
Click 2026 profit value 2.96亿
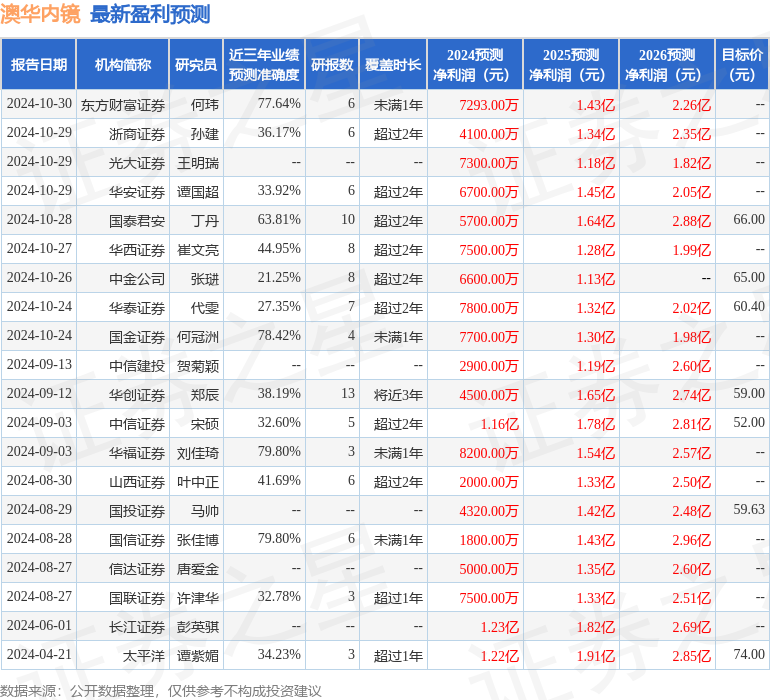coord(691,539)
